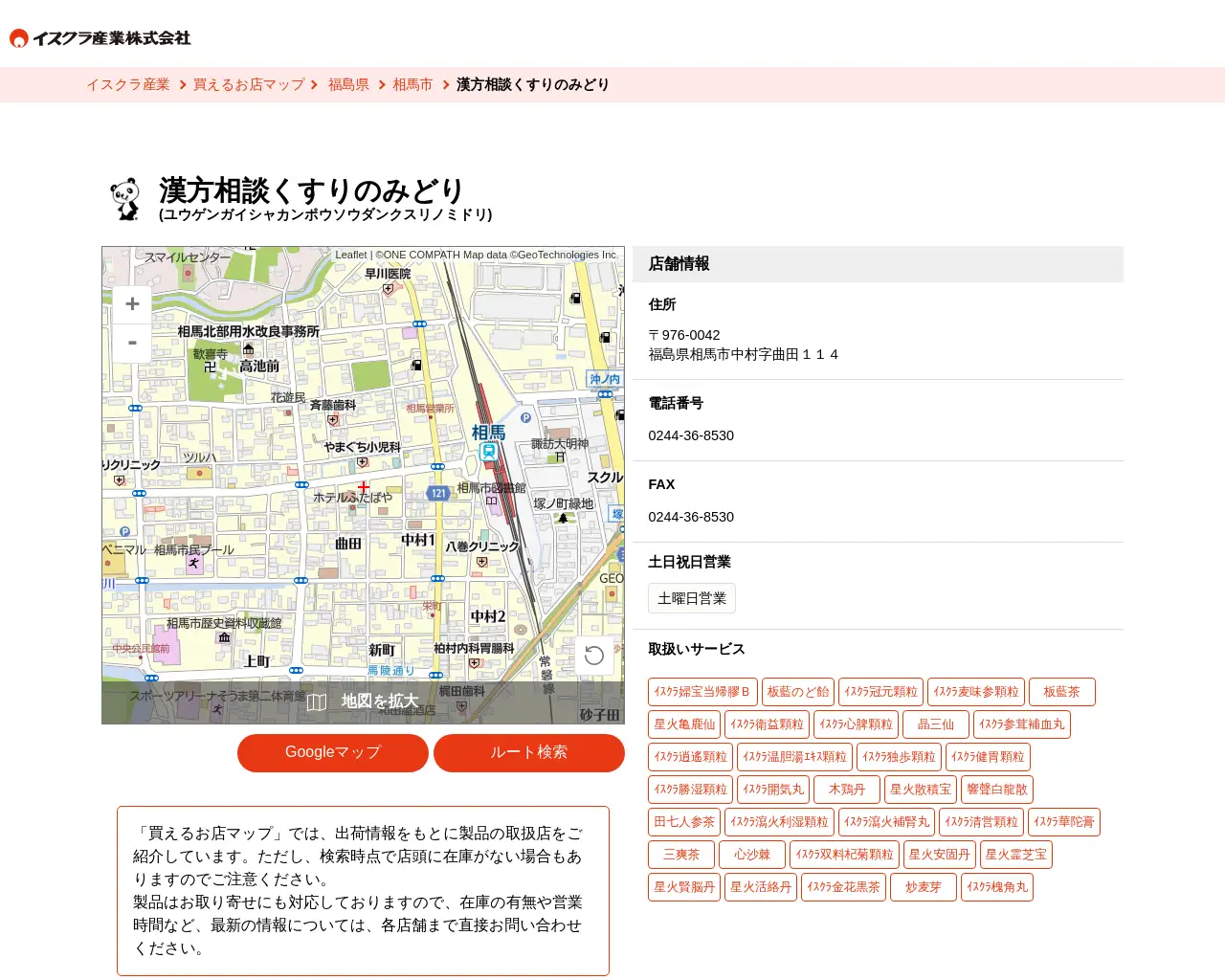Image resolution: width=1225 pixels, height=980 pixels.
Task: Click the イスクラ産業株式会社 logo
Action: tap(100, 38)
